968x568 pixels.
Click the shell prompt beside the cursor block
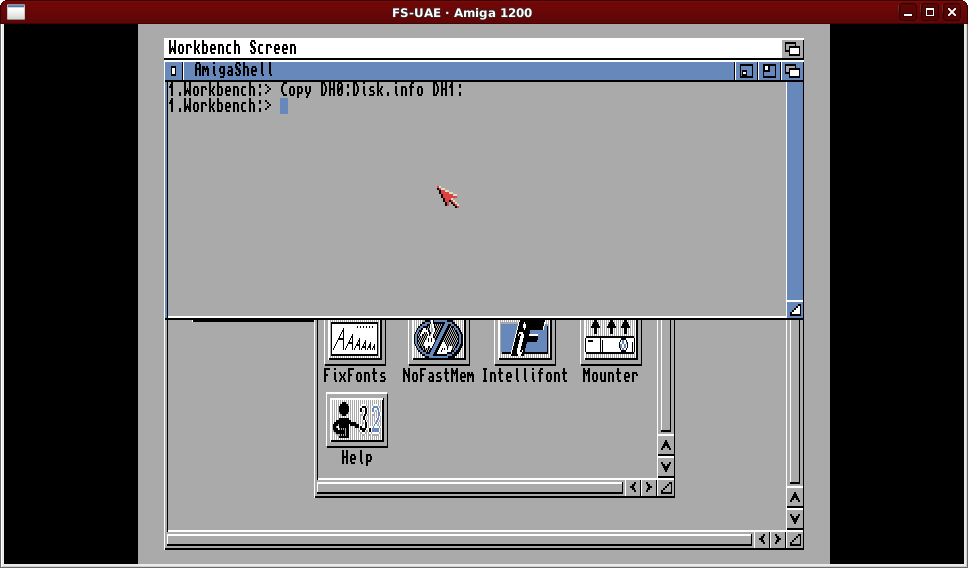[x=220, y=106]
